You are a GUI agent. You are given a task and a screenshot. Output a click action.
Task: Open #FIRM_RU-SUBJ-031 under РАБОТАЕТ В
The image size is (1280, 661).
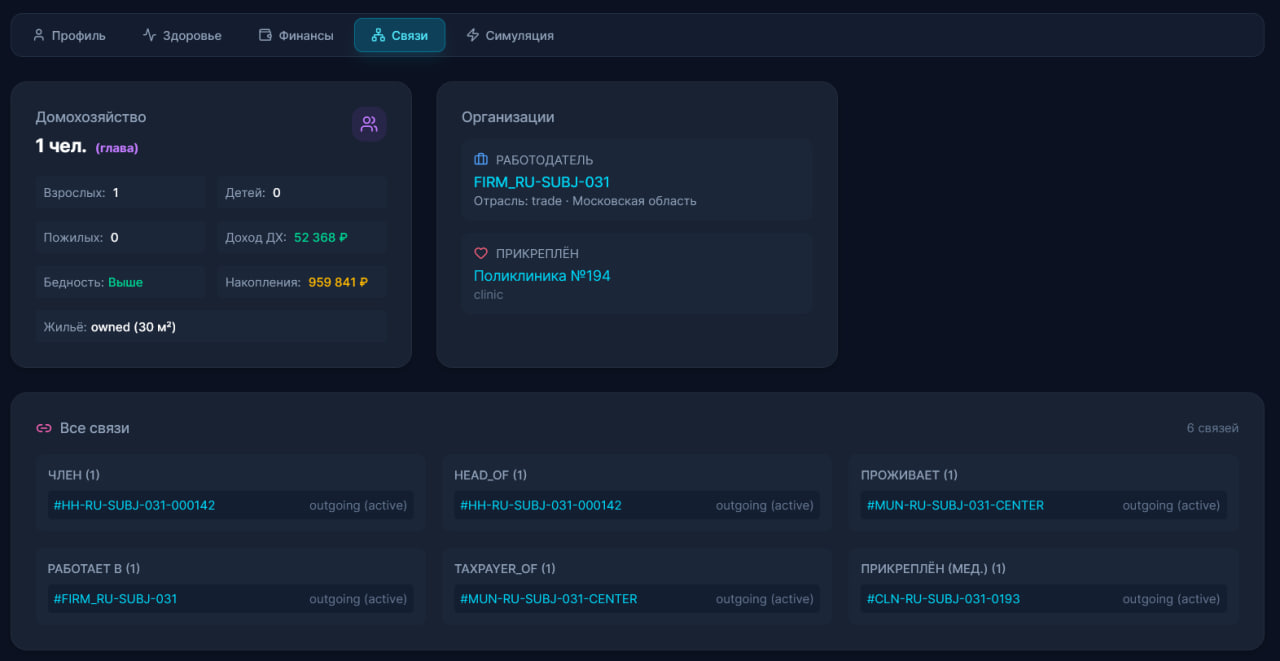pyautogui.click(x=115, y=599)
